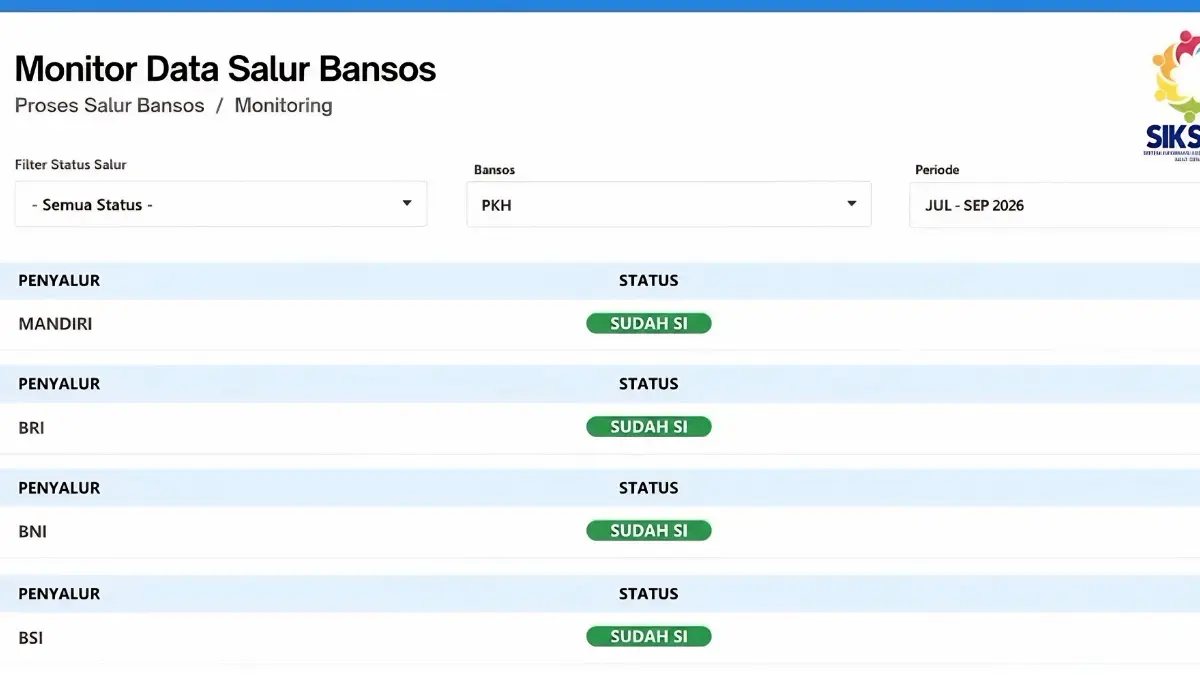Open the Proses Salur Bansos breadcrumb link
1200x675 pixels.
[110, 105]
